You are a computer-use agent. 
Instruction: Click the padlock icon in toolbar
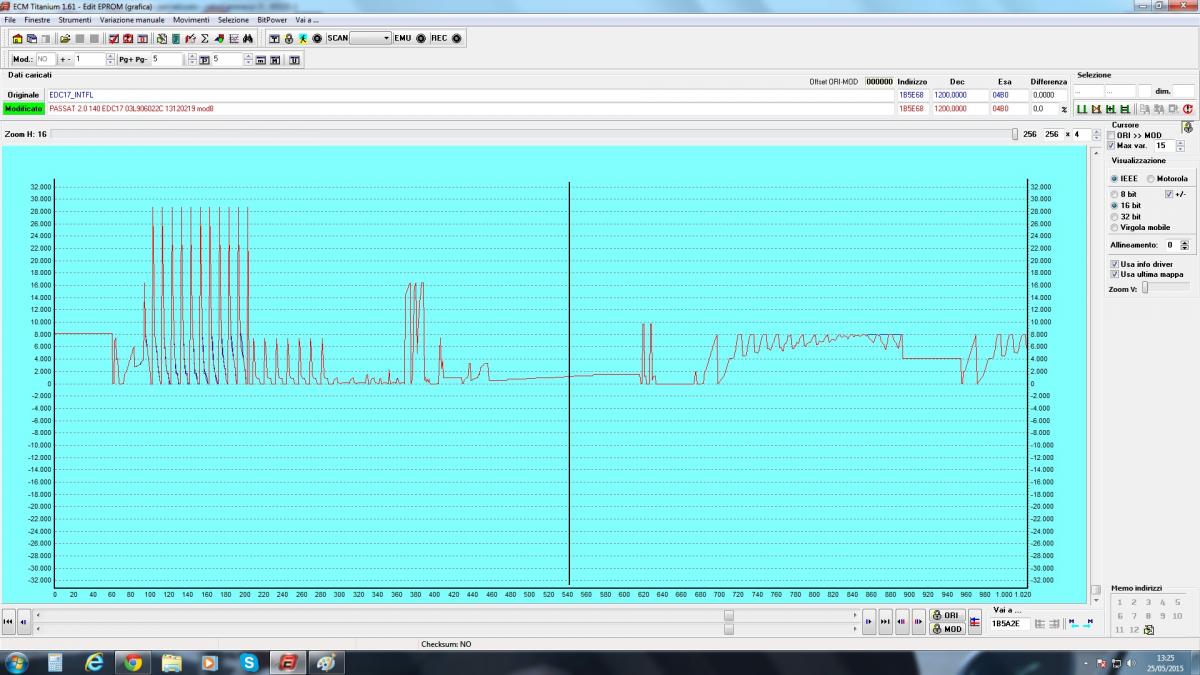[x=288, y=38]
